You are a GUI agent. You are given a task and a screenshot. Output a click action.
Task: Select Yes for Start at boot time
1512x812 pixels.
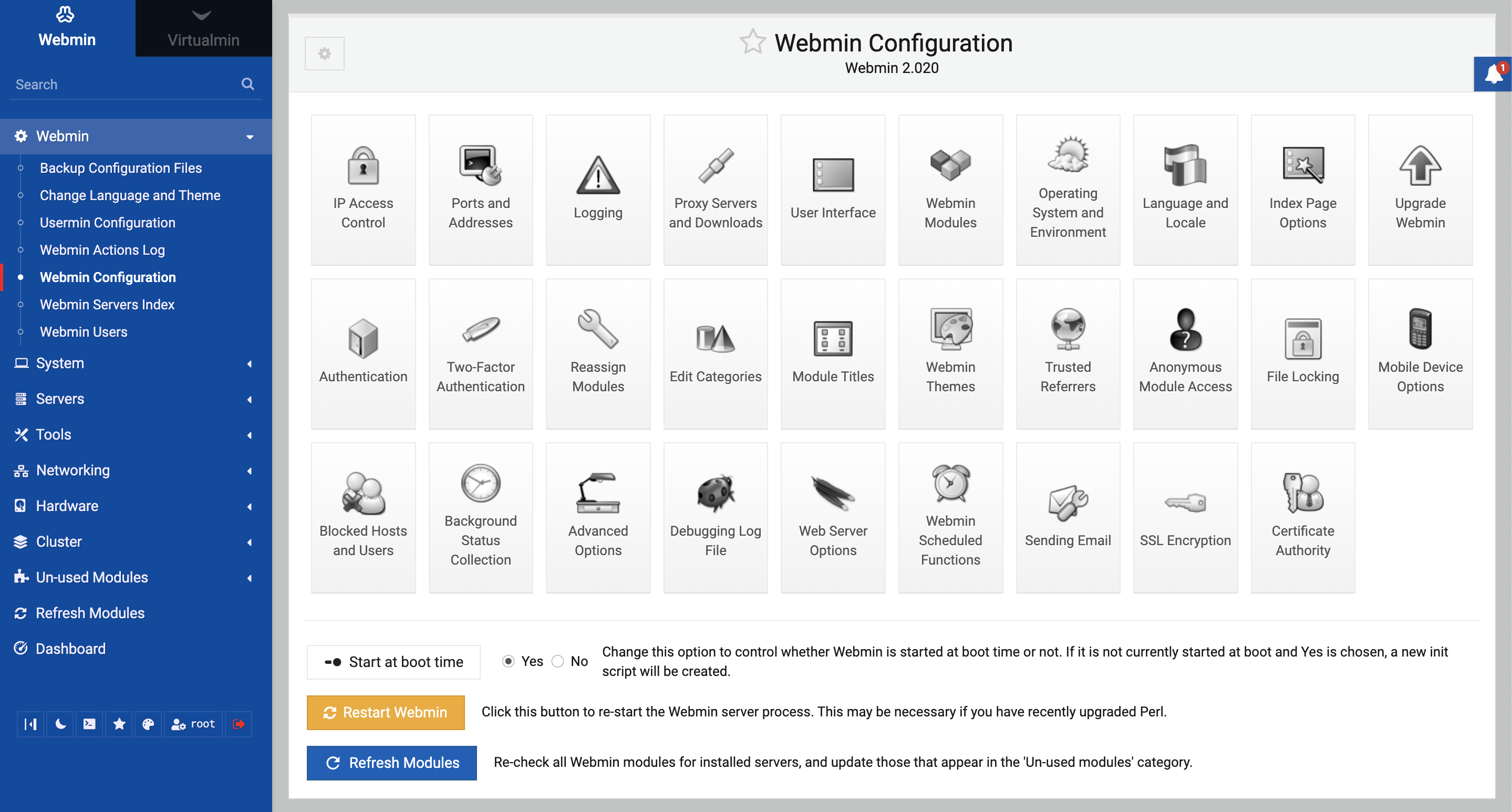click(507, 661)
